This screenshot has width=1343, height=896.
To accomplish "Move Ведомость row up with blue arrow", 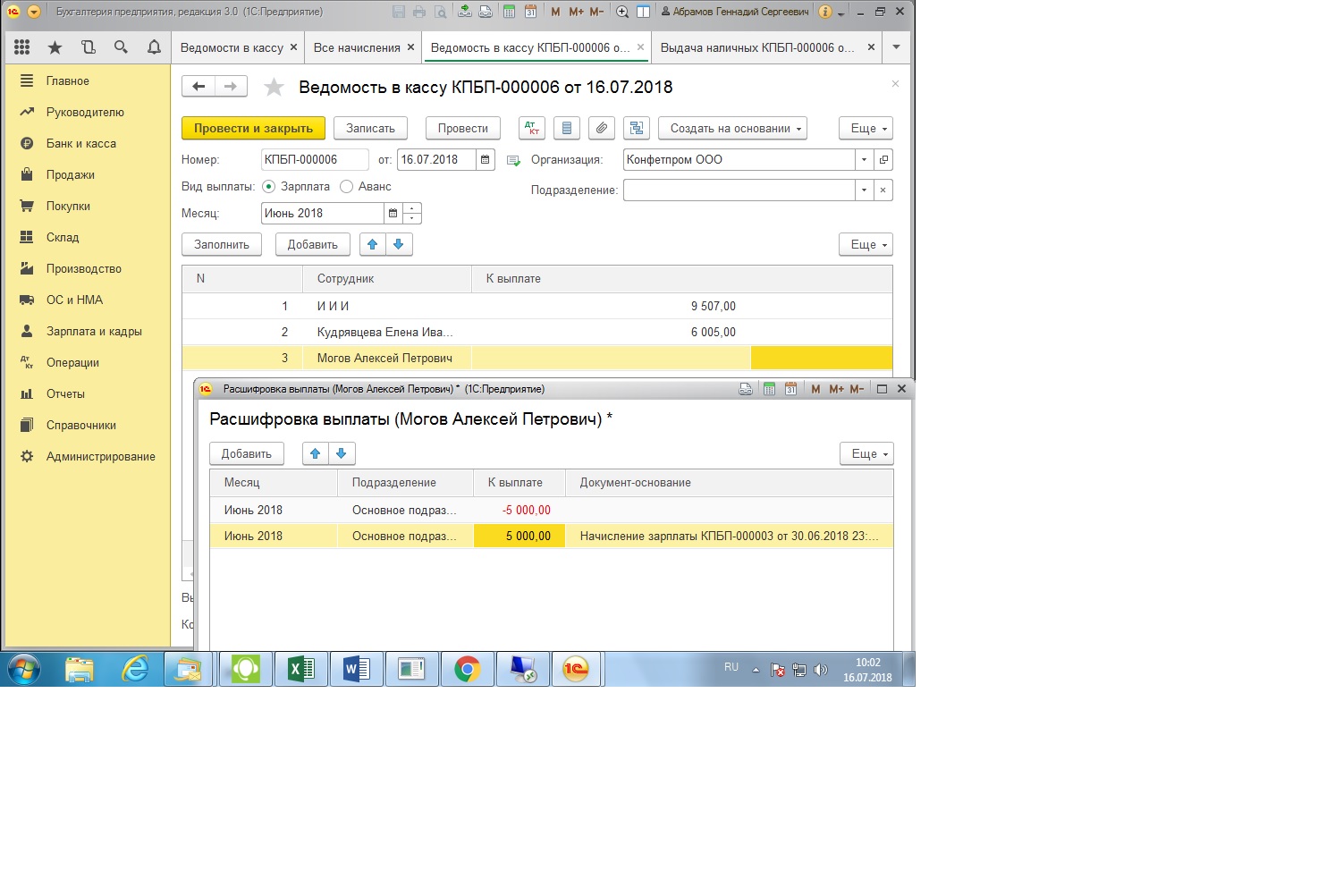I will (373, 244).
